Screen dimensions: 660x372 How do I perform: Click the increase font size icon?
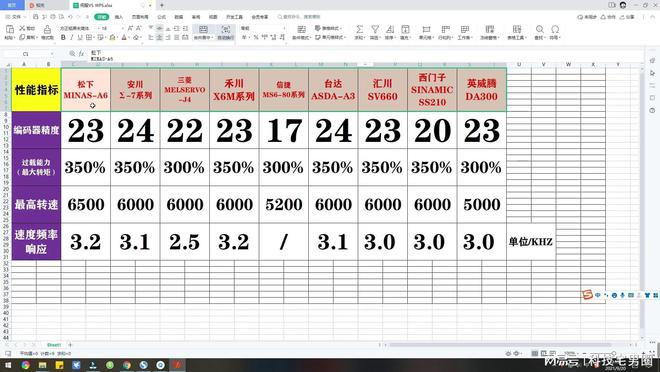click(130, 28)
